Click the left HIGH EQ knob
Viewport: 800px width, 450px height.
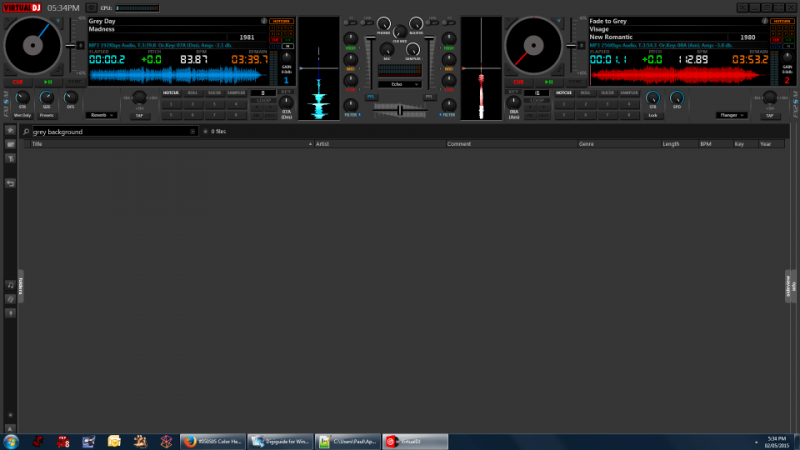351,39
